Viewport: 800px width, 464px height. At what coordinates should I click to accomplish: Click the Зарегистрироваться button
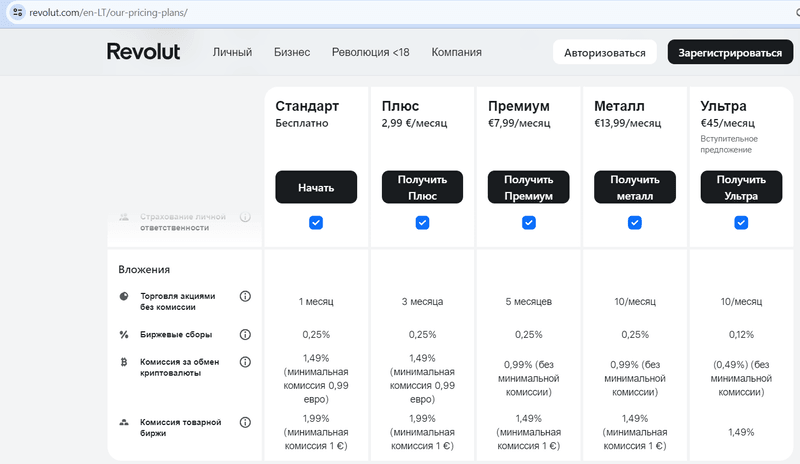730,52
